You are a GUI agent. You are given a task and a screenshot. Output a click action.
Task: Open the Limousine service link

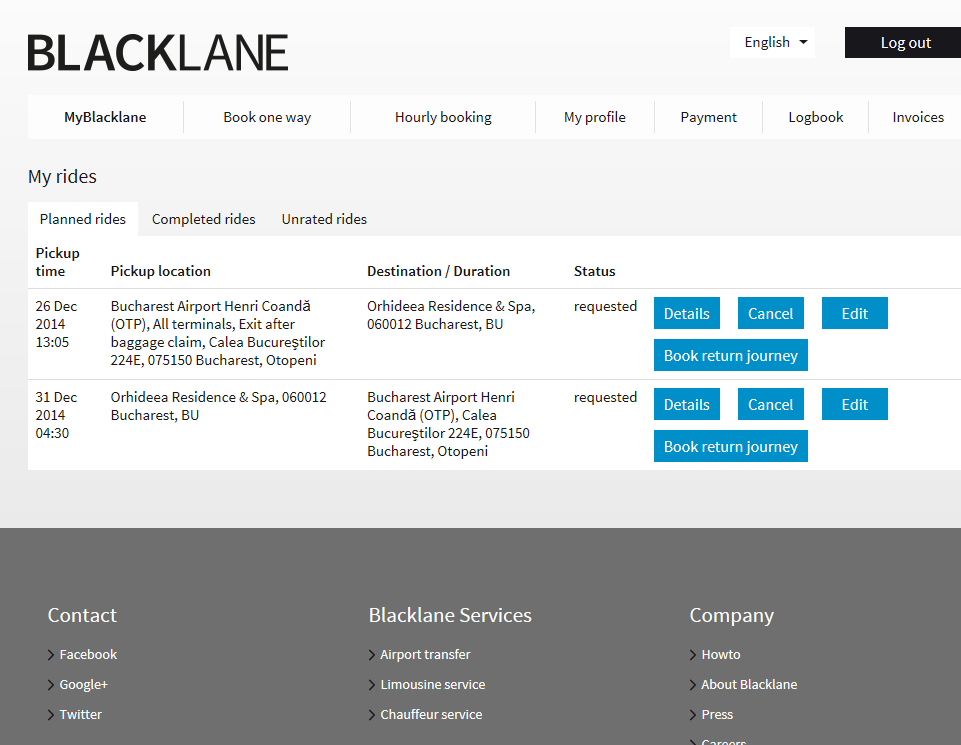[x=433, y=684]
